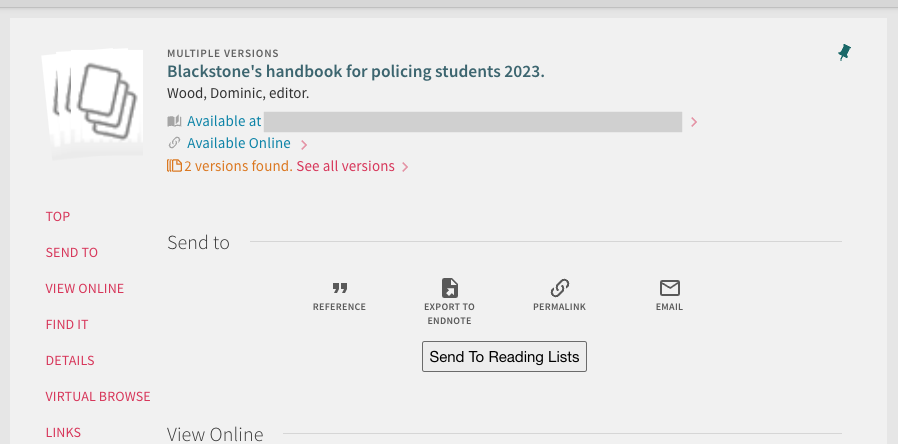Screen dimensions: 898x444
Task: Click the 'Send to' section heading
Action: (x=198, y=243)
